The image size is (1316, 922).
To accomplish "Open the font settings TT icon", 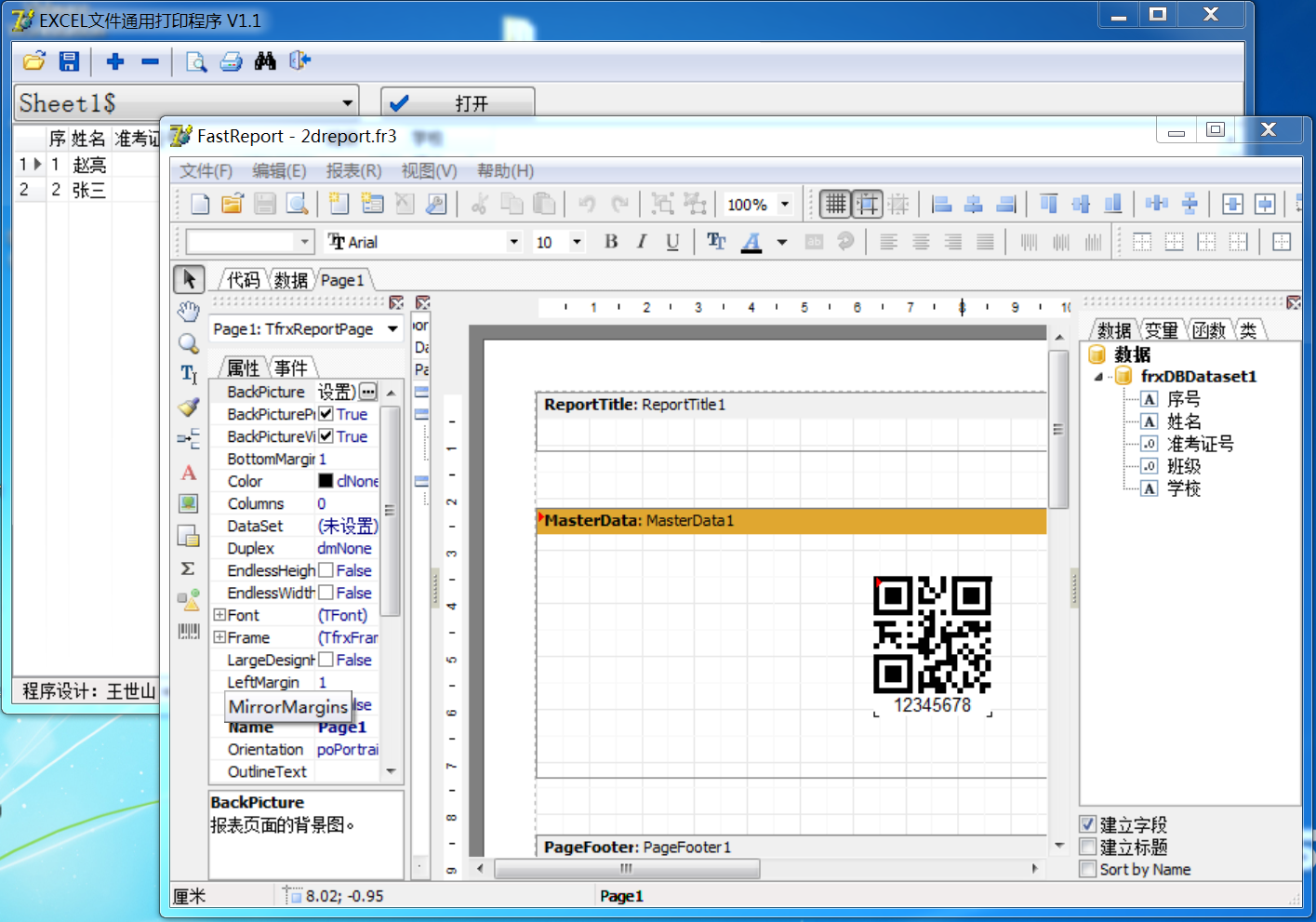I will [x=716, y=242].
